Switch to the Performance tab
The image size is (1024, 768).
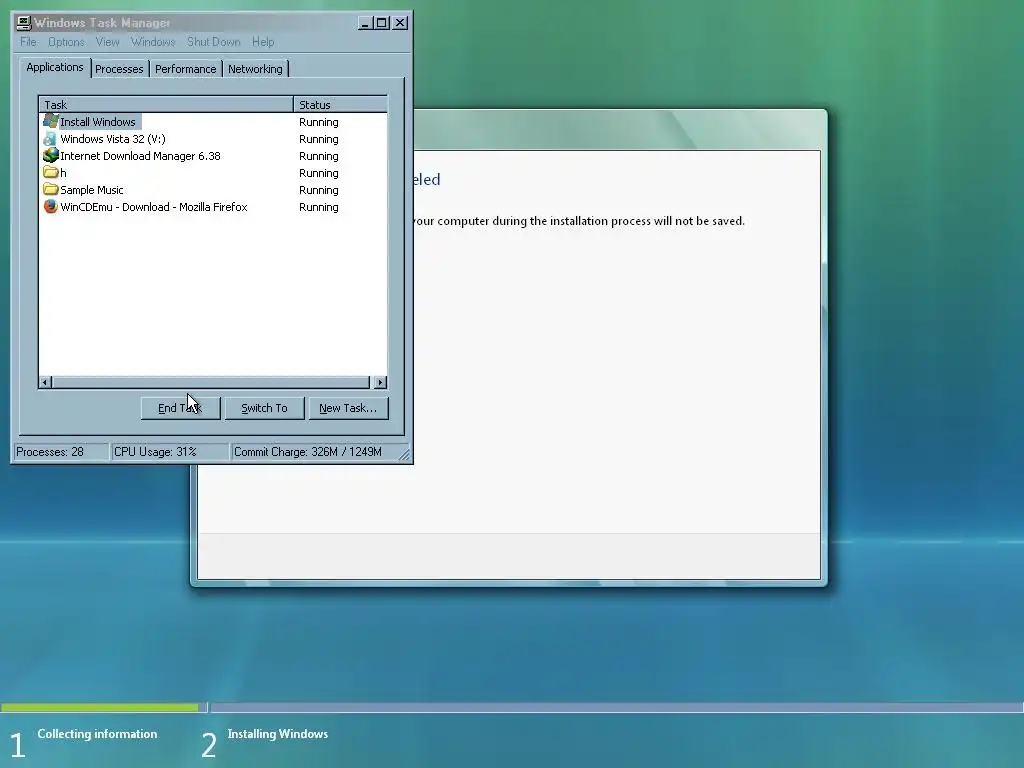(x=185, y=69)
